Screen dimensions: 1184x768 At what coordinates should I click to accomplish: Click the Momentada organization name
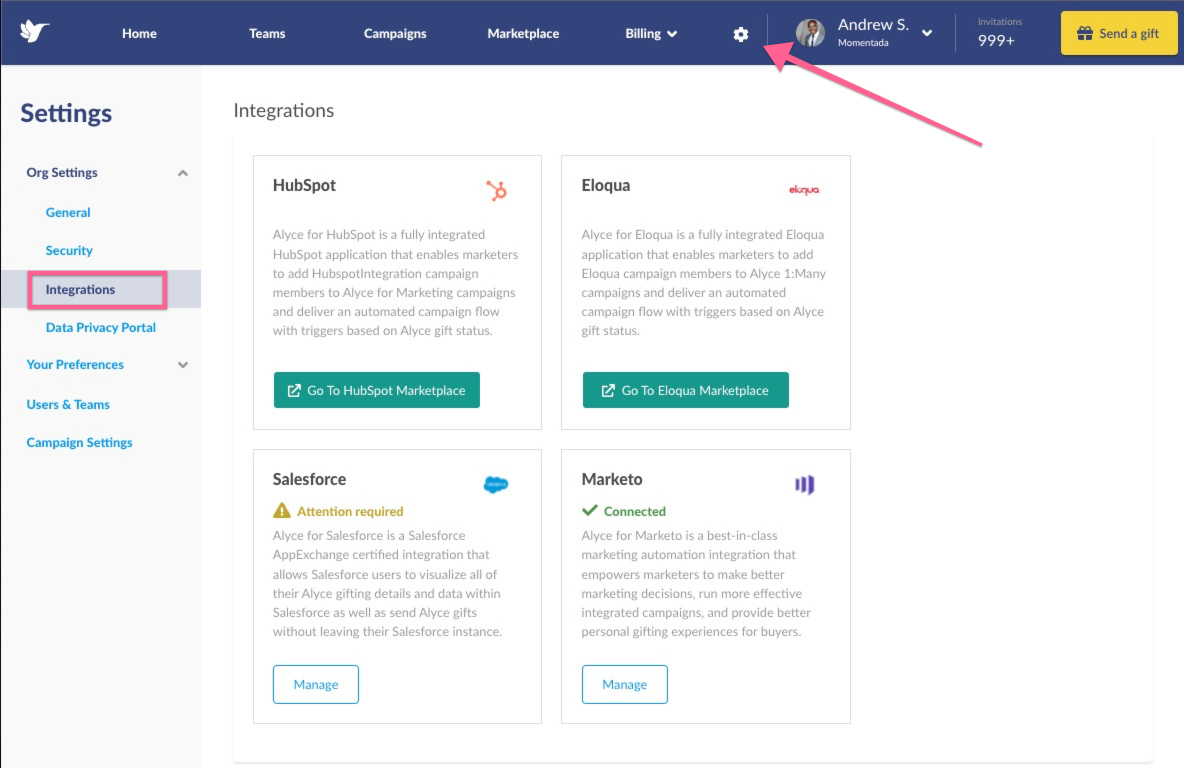click(863, 43)
